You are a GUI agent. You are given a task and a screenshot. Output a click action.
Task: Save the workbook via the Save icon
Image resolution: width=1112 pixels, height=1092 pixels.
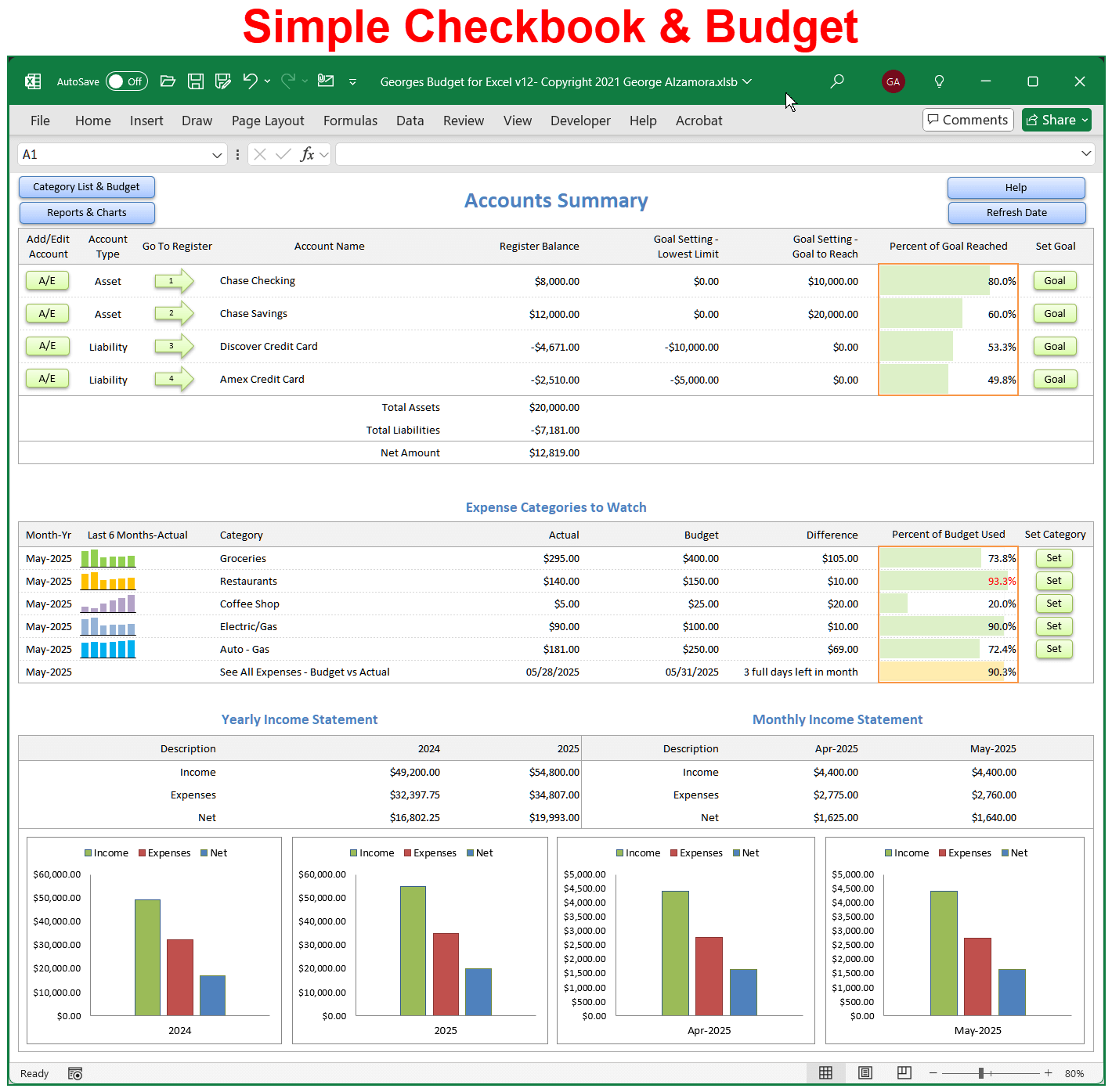pyautogui.click(x=196, y=81)
